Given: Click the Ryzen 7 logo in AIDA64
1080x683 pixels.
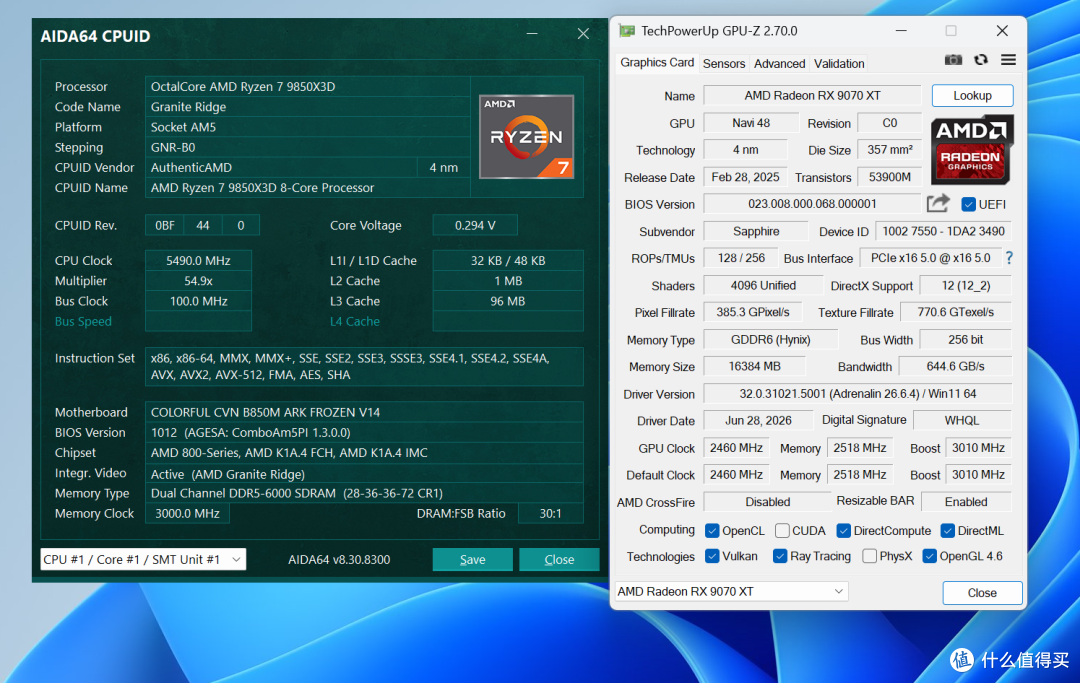Looking at the screenshot, I should 527,136.
